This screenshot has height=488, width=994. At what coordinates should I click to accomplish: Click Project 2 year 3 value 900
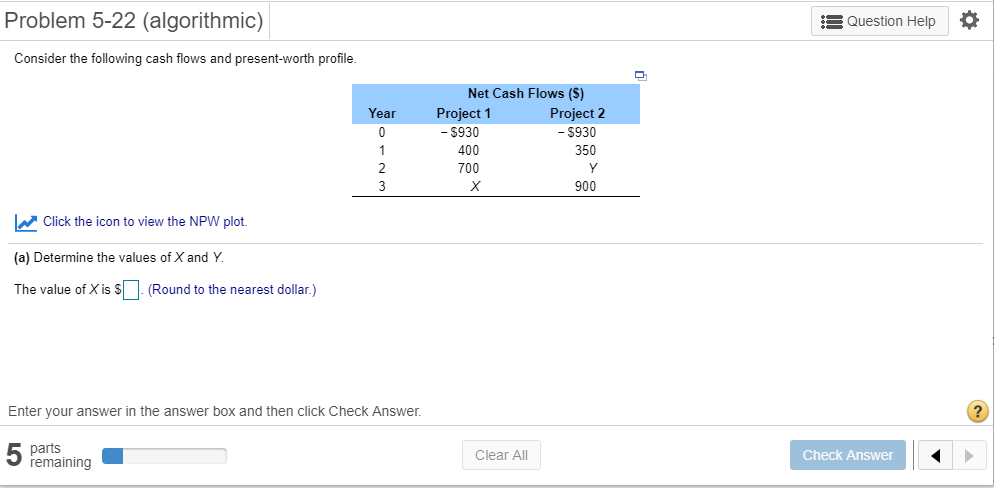(585, 187)
